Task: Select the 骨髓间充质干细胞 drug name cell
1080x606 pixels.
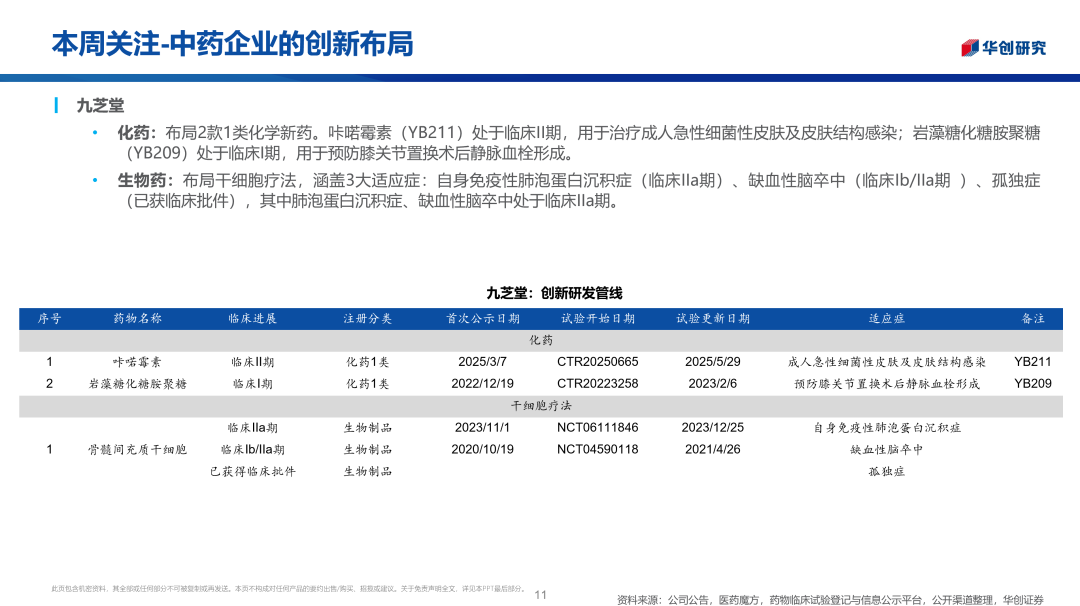Action: click(138, 450)
